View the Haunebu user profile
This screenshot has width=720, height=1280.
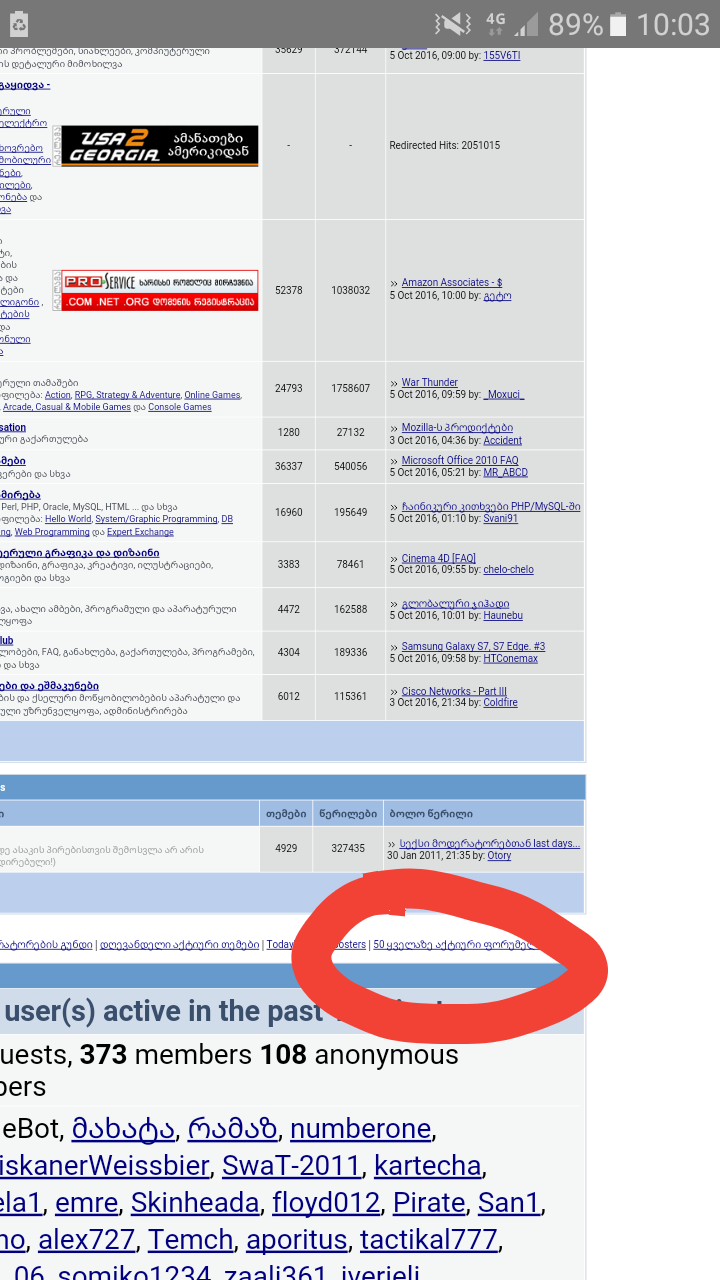pos(503,615)
